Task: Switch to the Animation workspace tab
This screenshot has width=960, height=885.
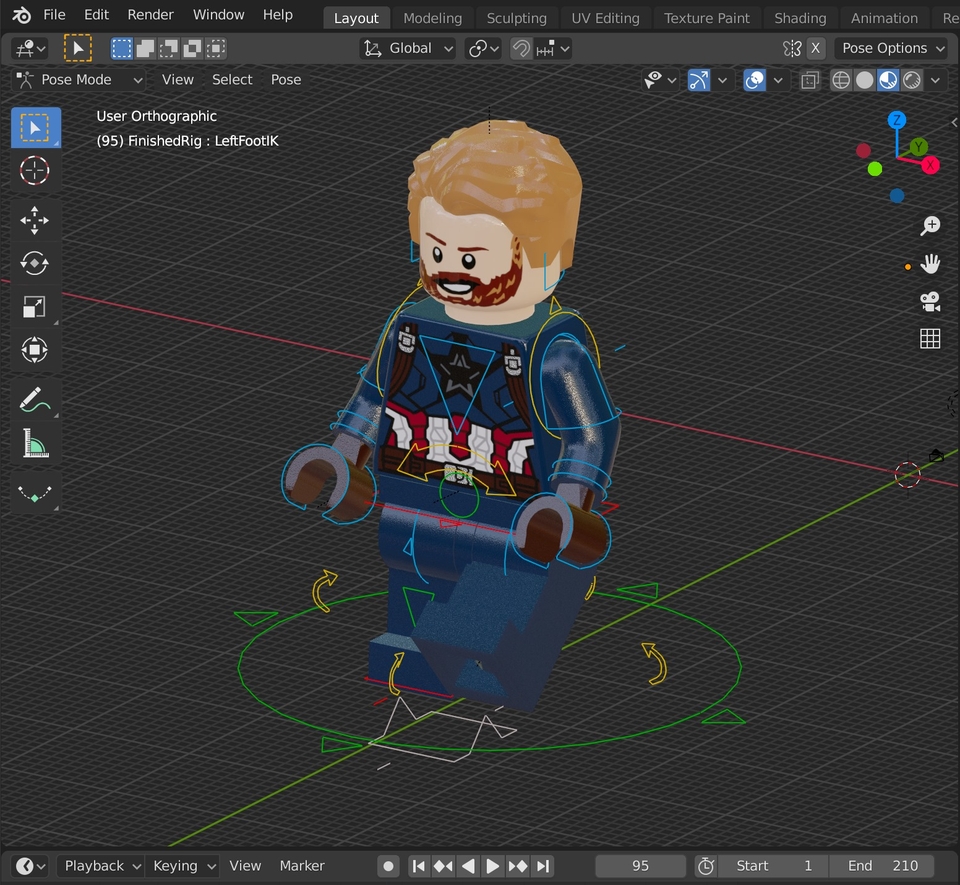Action: pyautogui.click(x=885, y=18)
